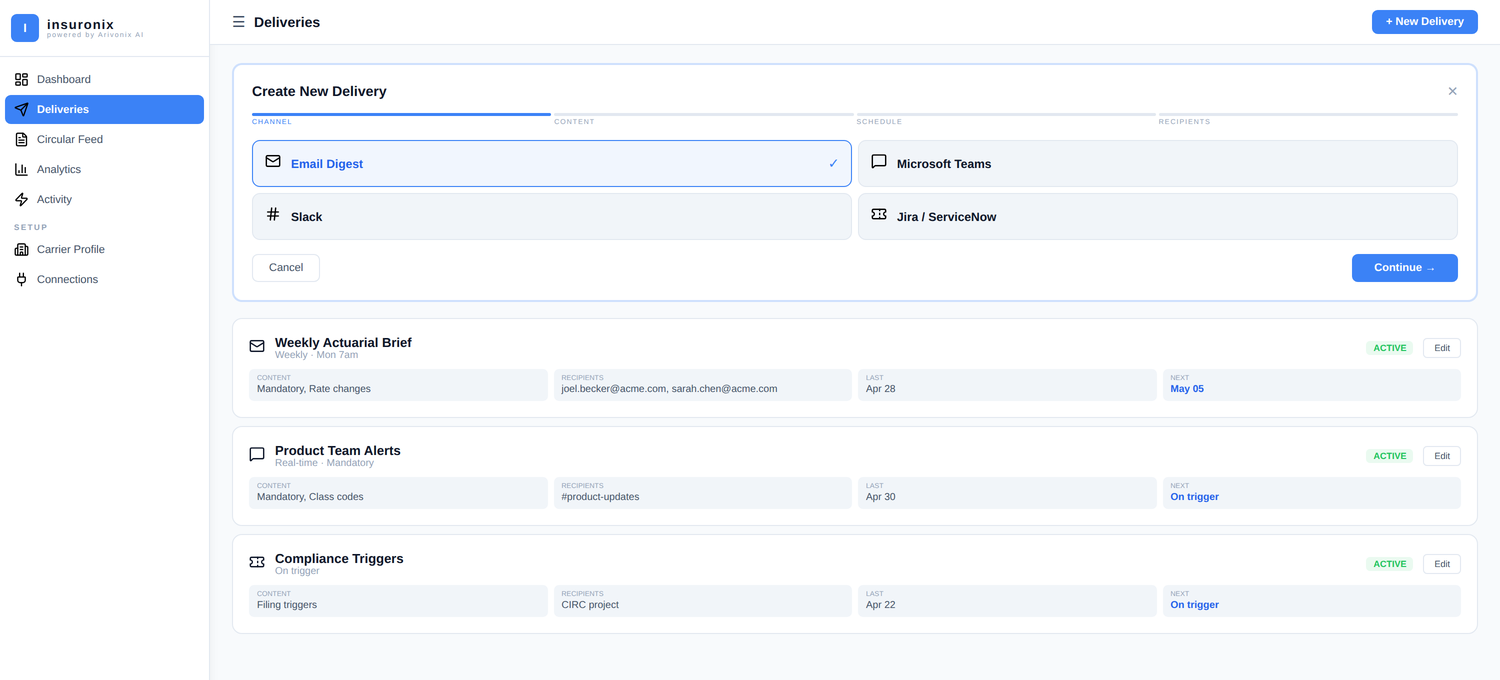Open the Circular Feed page
Screen dimensions: 1500x680
tap(104, 139)
